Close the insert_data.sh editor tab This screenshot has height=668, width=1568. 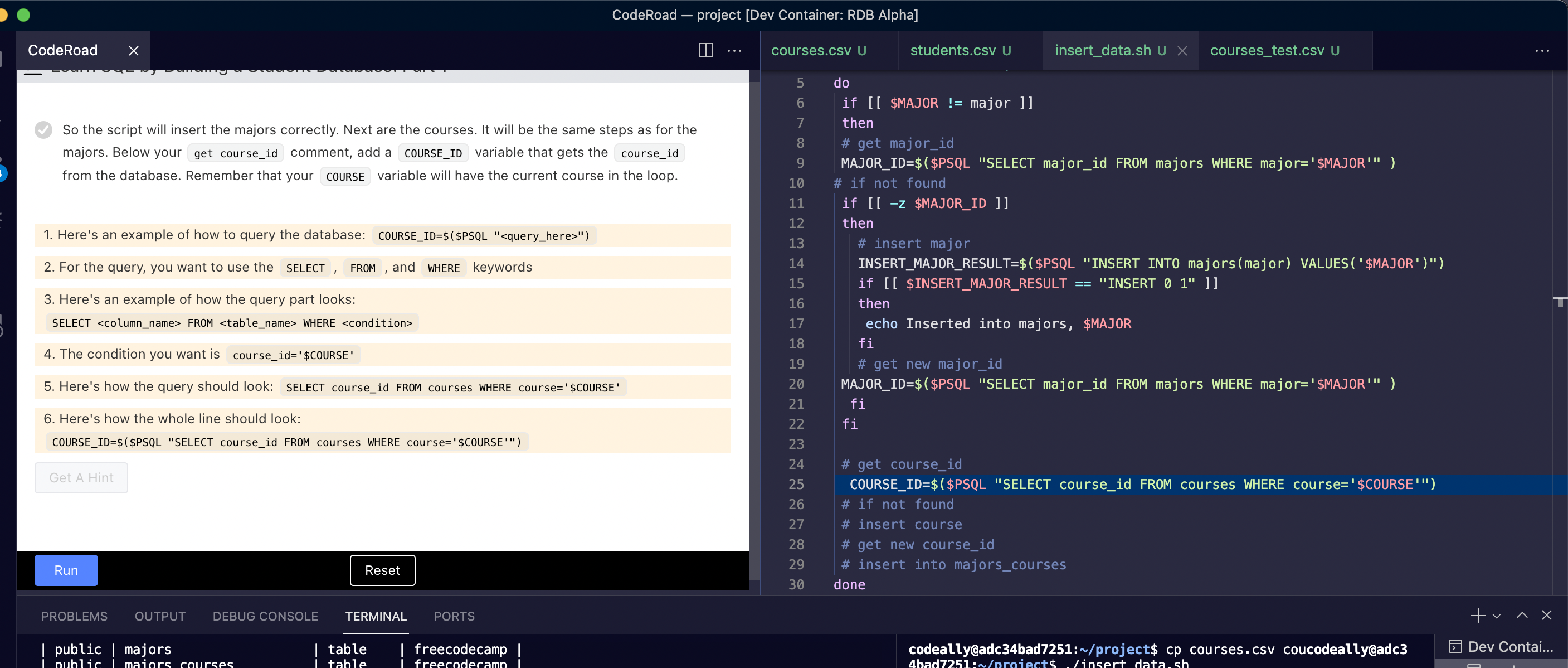(1182, 51)
